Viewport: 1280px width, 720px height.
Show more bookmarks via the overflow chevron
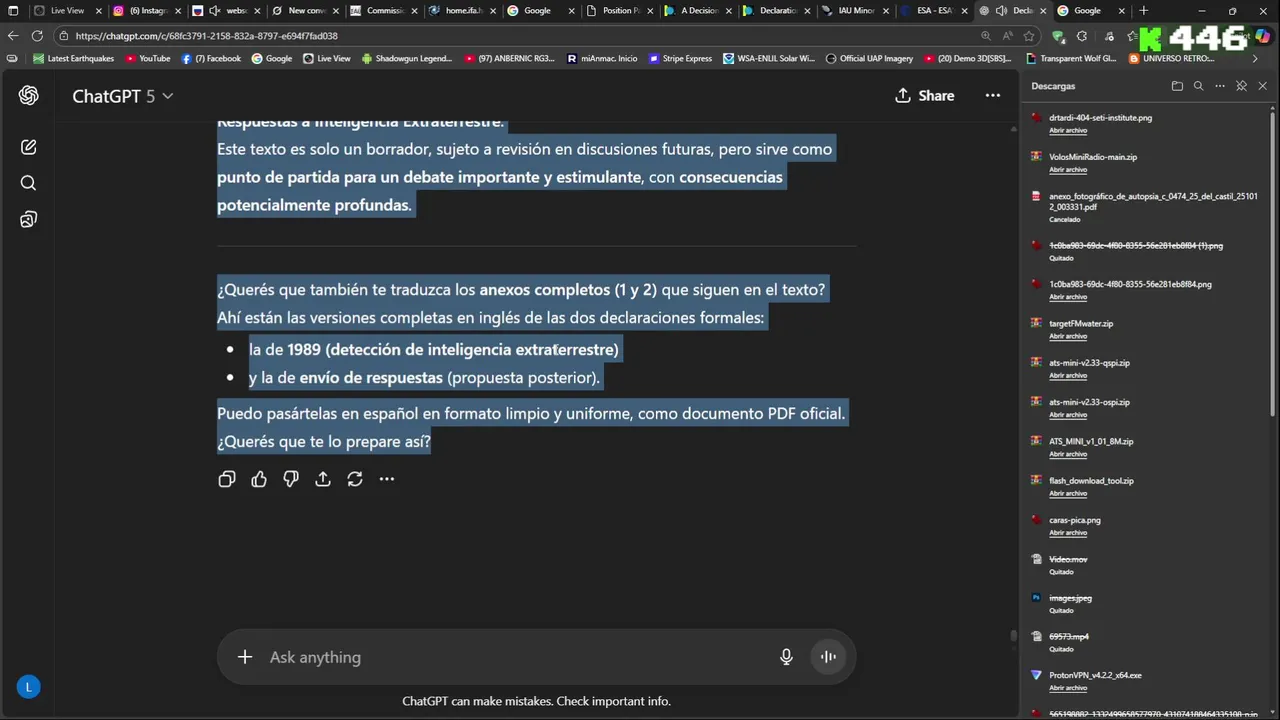(1255, 58)
